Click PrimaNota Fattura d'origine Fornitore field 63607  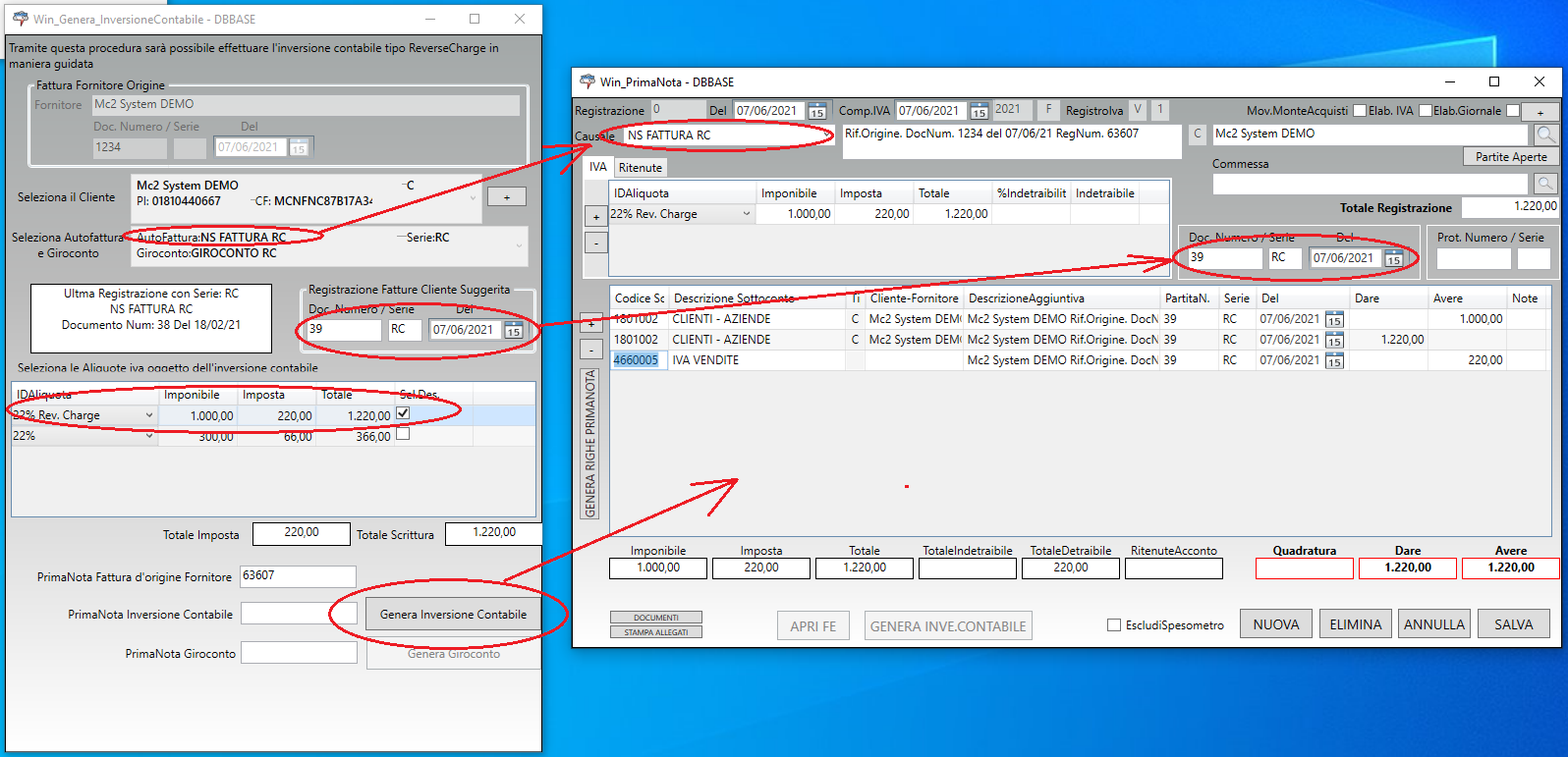point(298,576)
